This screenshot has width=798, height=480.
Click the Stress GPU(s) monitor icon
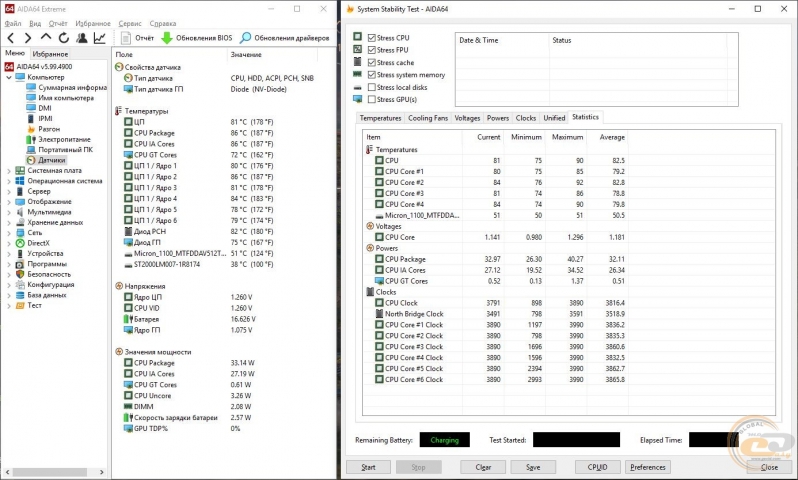click(x=357, y=99)
